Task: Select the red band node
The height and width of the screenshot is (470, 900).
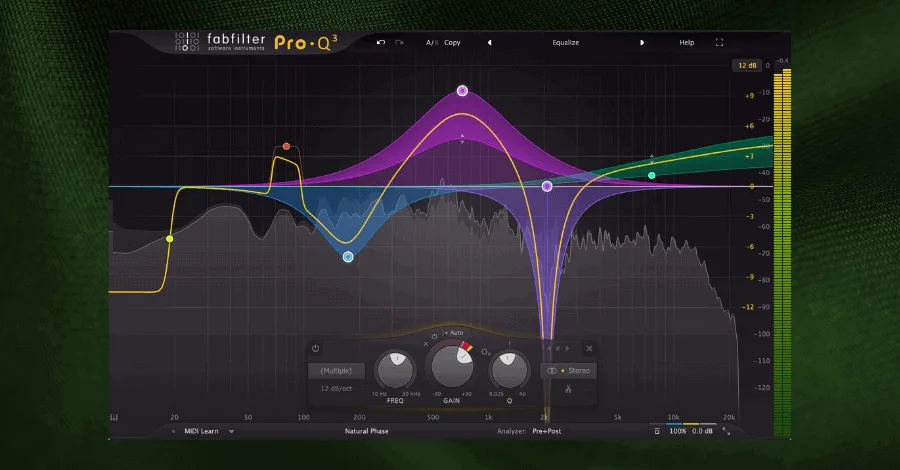Action: [286, 146]
